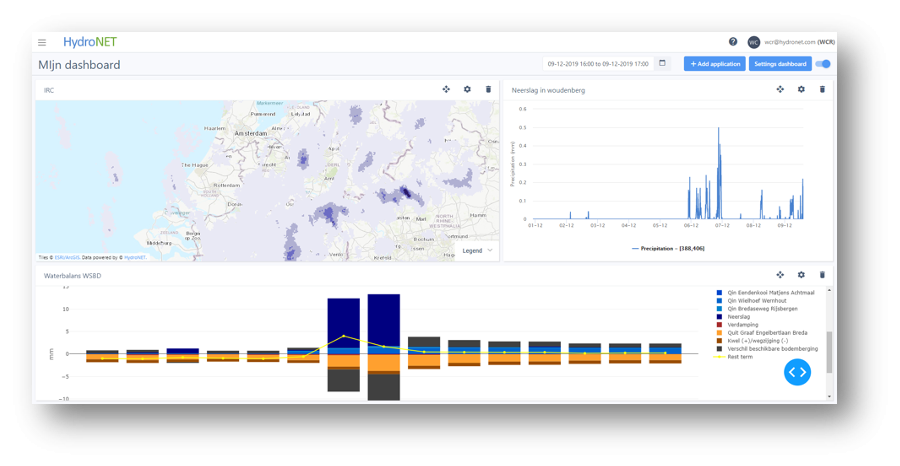
Task: Open the hamburger menu
Action: coord(42,42)
